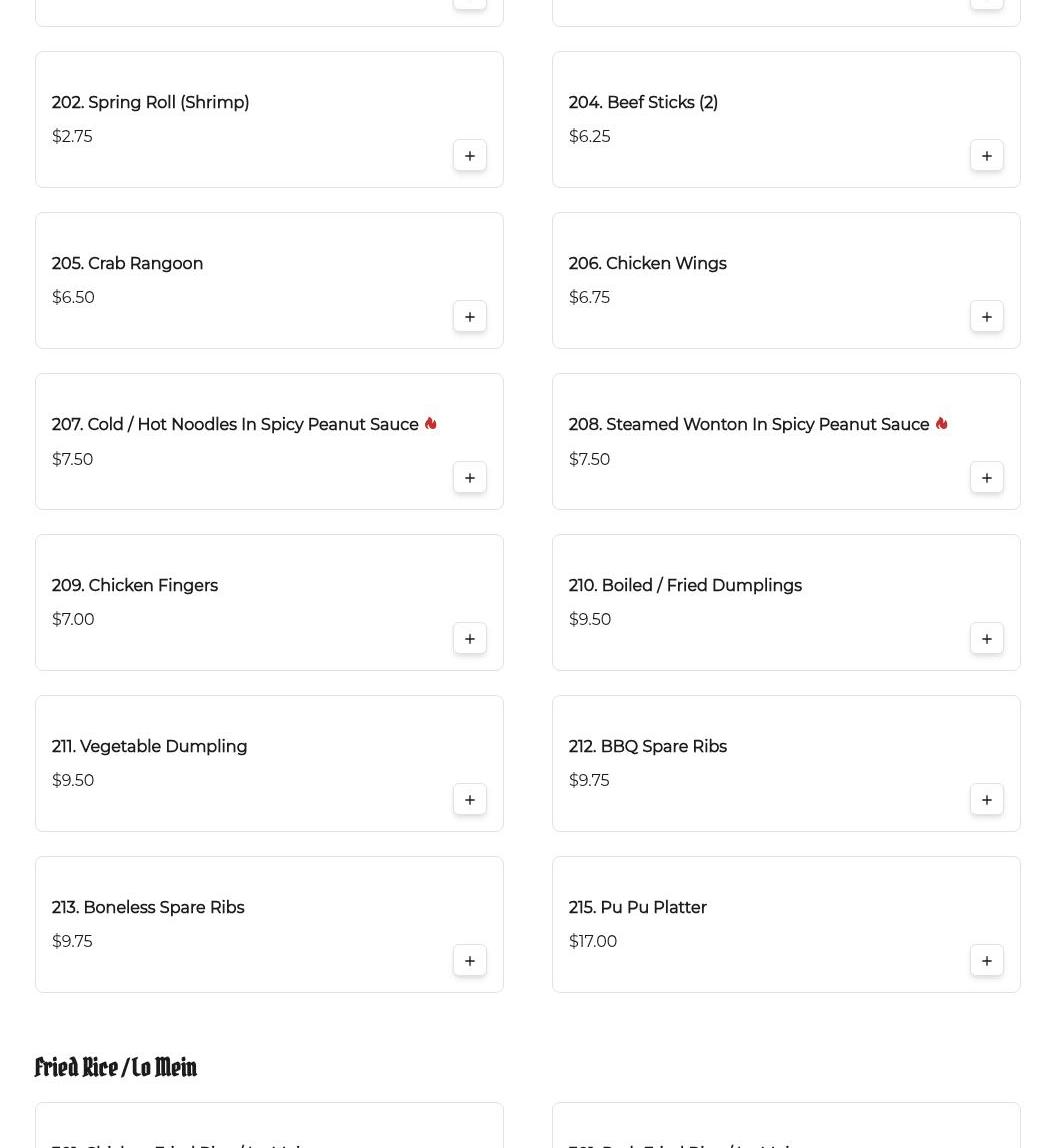The width and height of the screenshot is (1050, 1148).
Task: Add BBQ Spare Ribs to order
Action: pos(986,800)
